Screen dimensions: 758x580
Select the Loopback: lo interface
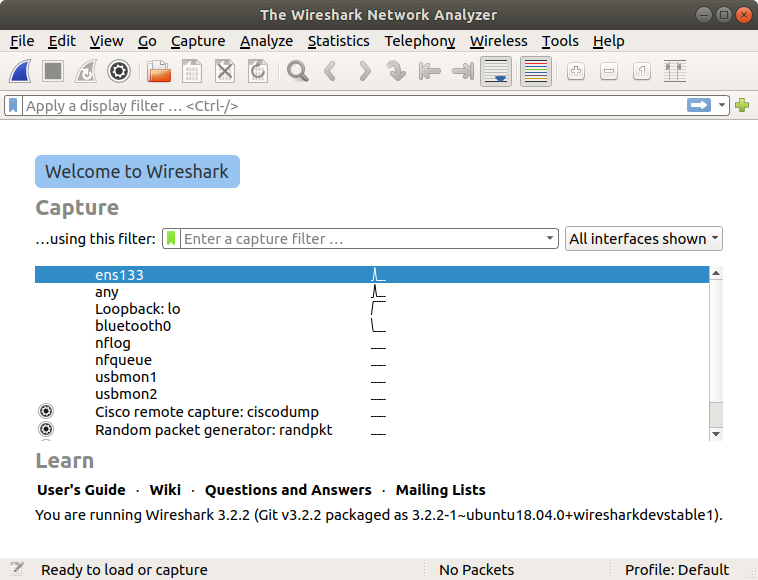click(x=372, y=308)
